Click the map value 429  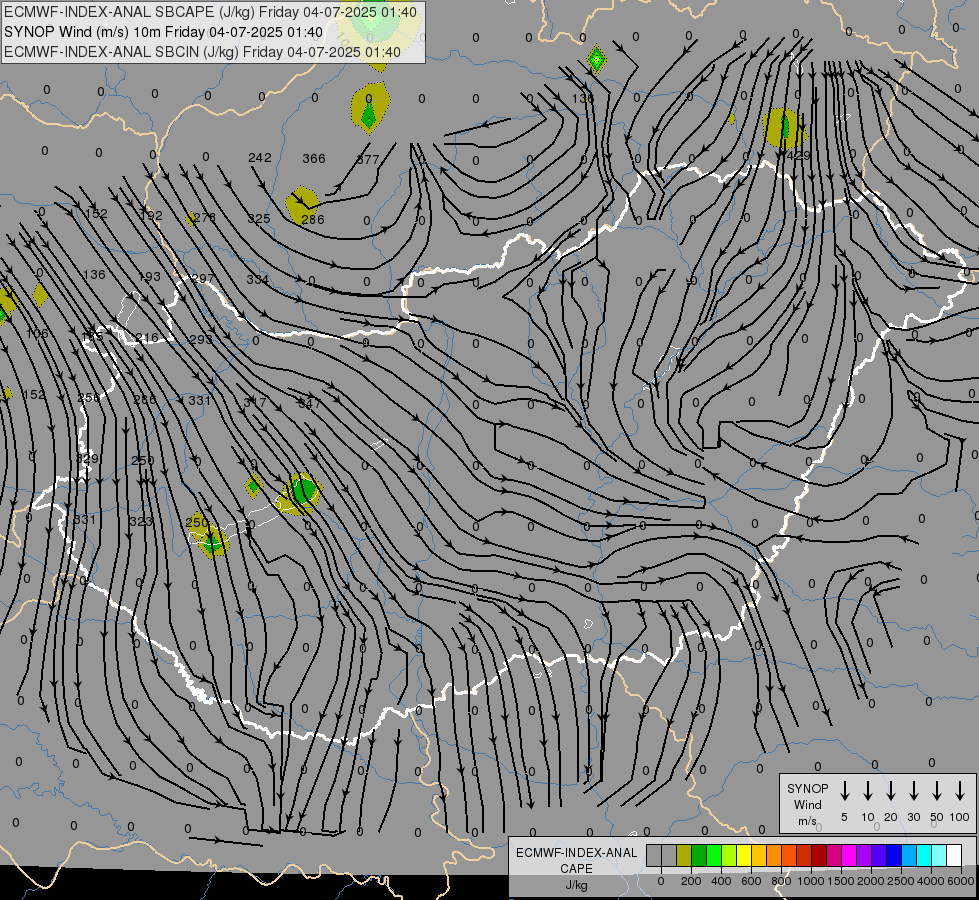click(x=799, y=155)
